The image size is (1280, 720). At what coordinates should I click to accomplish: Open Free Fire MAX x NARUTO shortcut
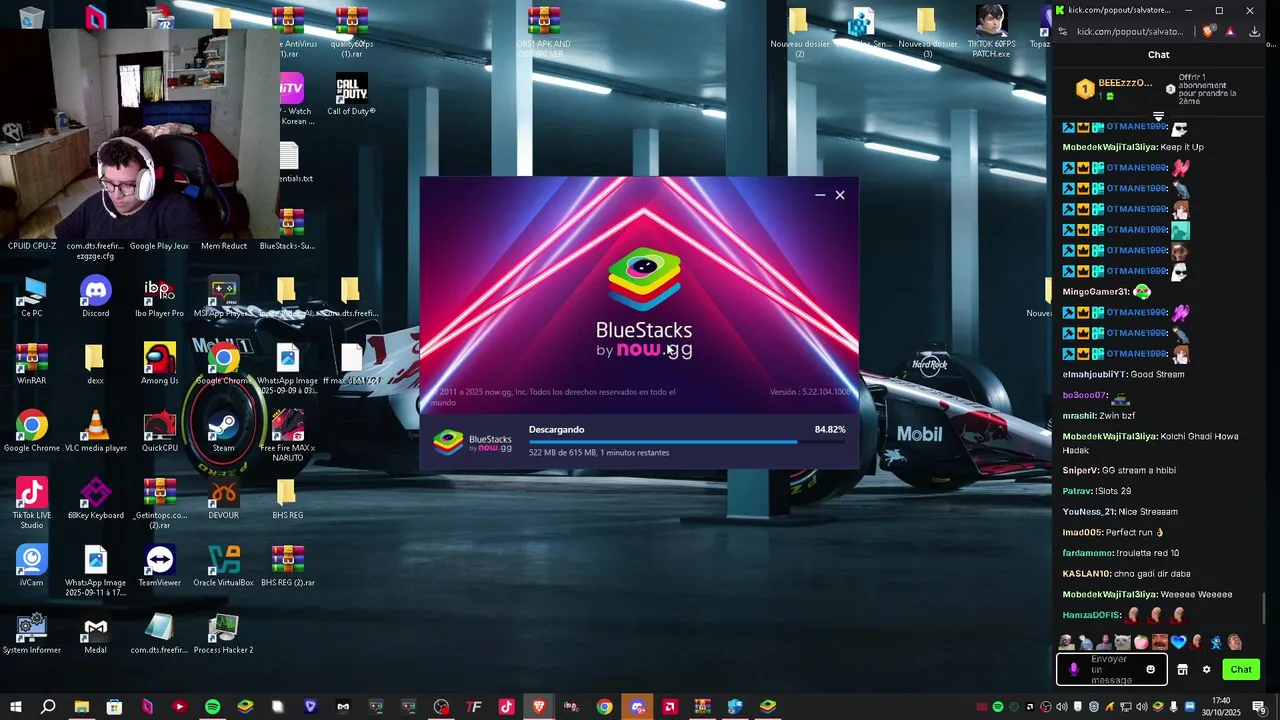288,436
